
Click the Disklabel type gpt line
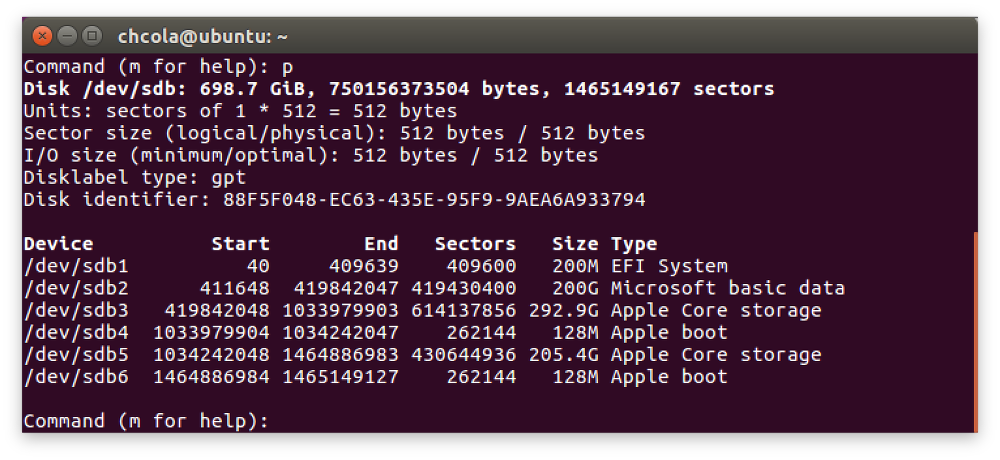(x=134, y=178)
